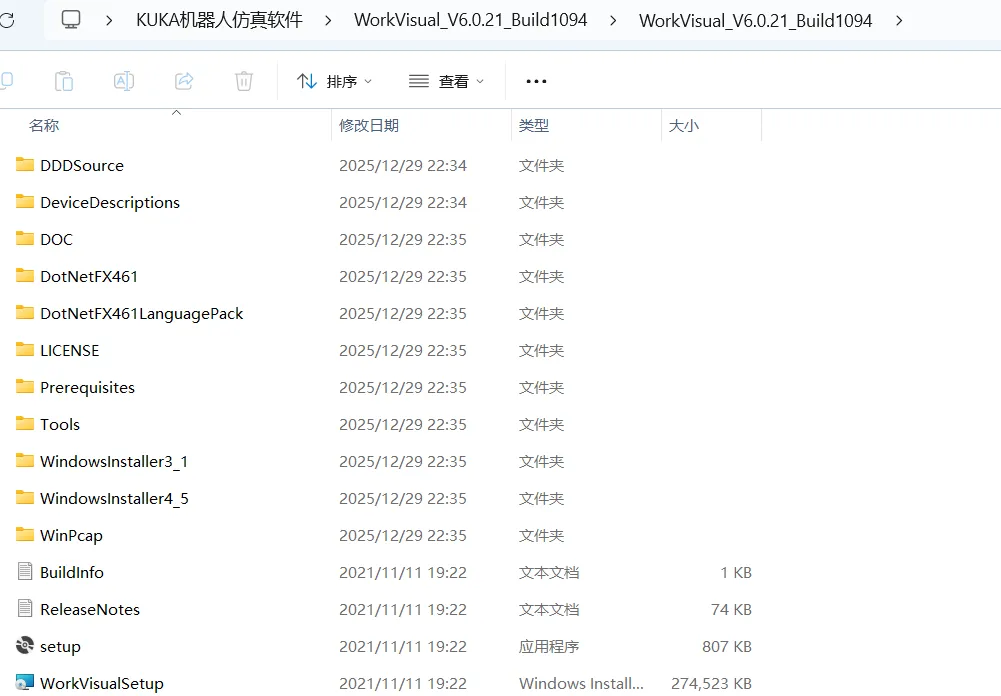Click the refresh icon in address bar
This screenshot has width=1001, height=696.
6,20
